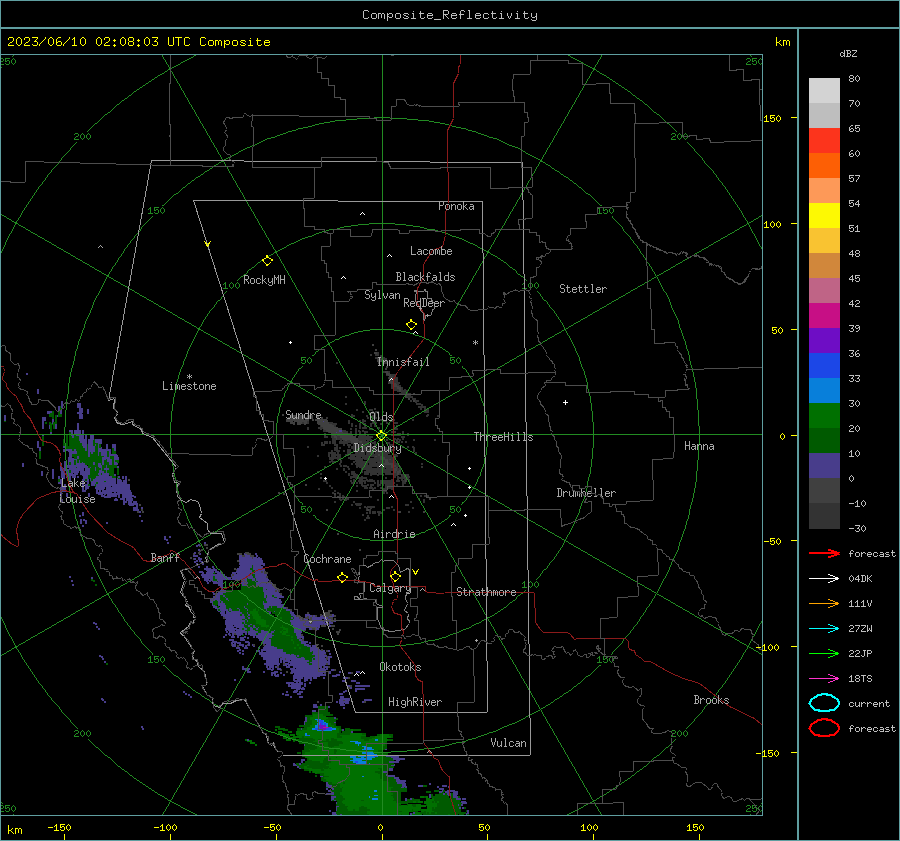900x841 pixels.
Task: Select the Okotoks label
Action: click(400, 667)
